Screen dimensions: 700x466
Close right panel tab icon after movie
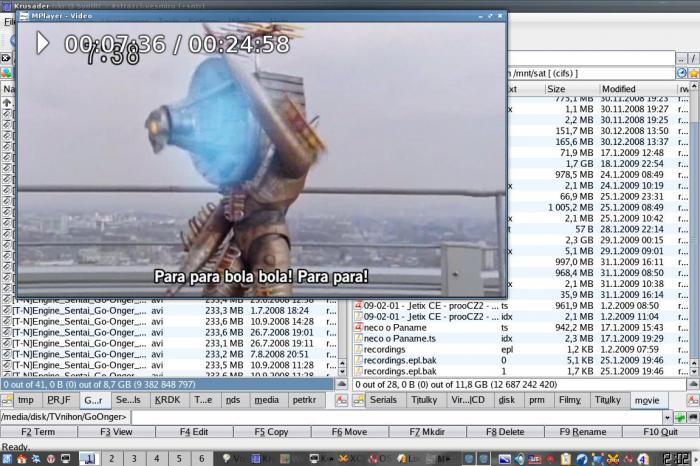[x=693, y=400]
